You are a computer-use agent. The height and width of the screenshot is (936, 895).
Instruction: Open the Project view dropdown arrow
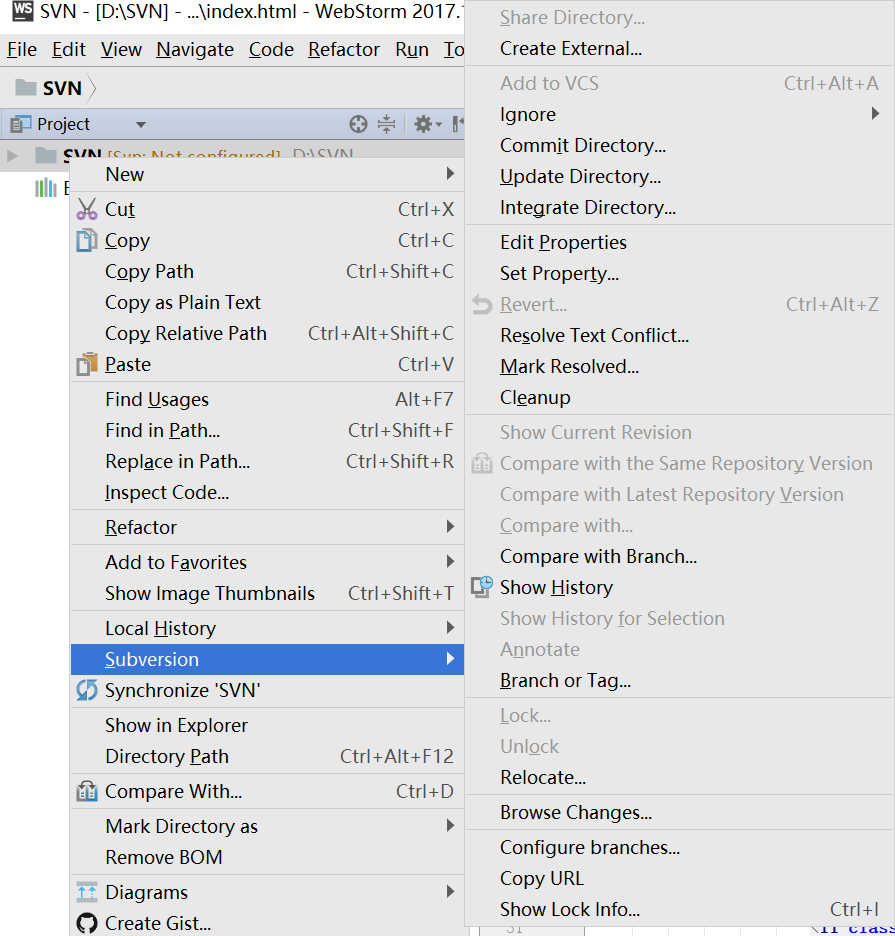pos(141,125)
